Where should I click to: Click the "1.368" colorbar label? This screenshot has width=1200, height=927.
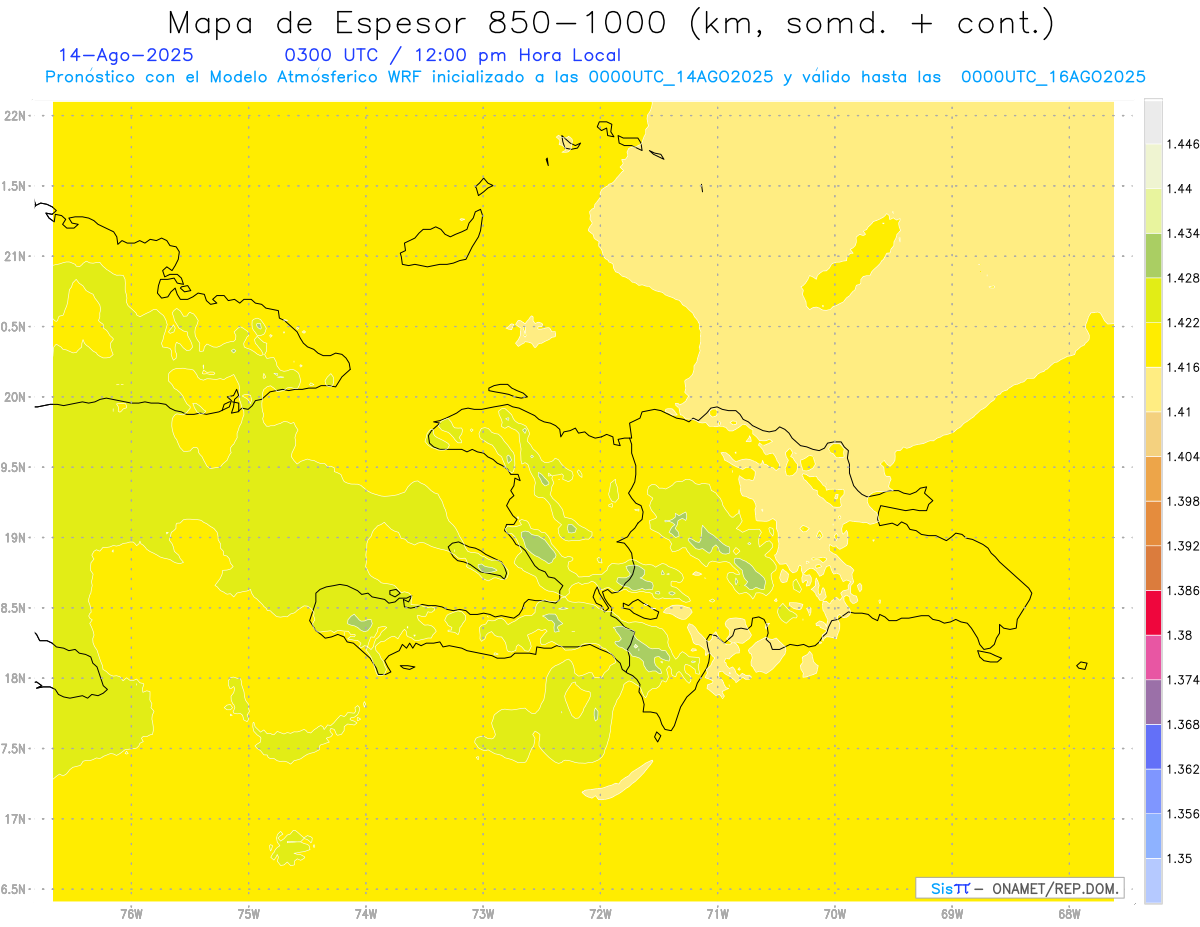coord(1185,724)
